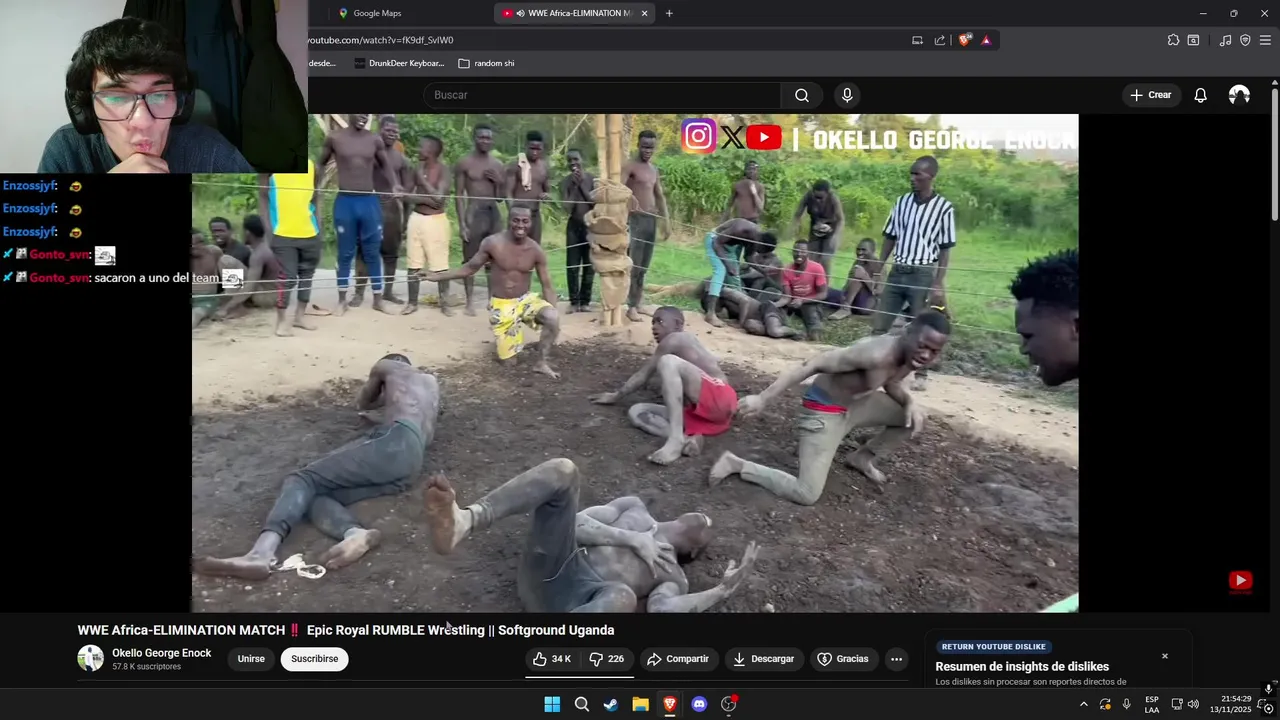Open a new browser tab
This screenshot has width=1280, height=720.
coord(669,13)
